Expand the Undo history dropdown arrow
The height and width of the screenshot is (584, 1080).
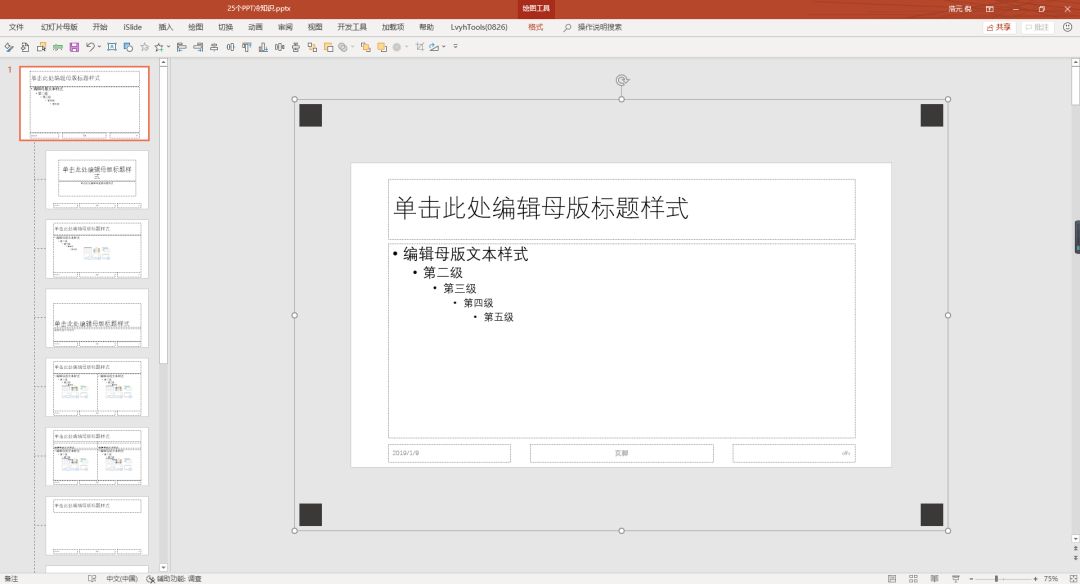pos(99,47)
